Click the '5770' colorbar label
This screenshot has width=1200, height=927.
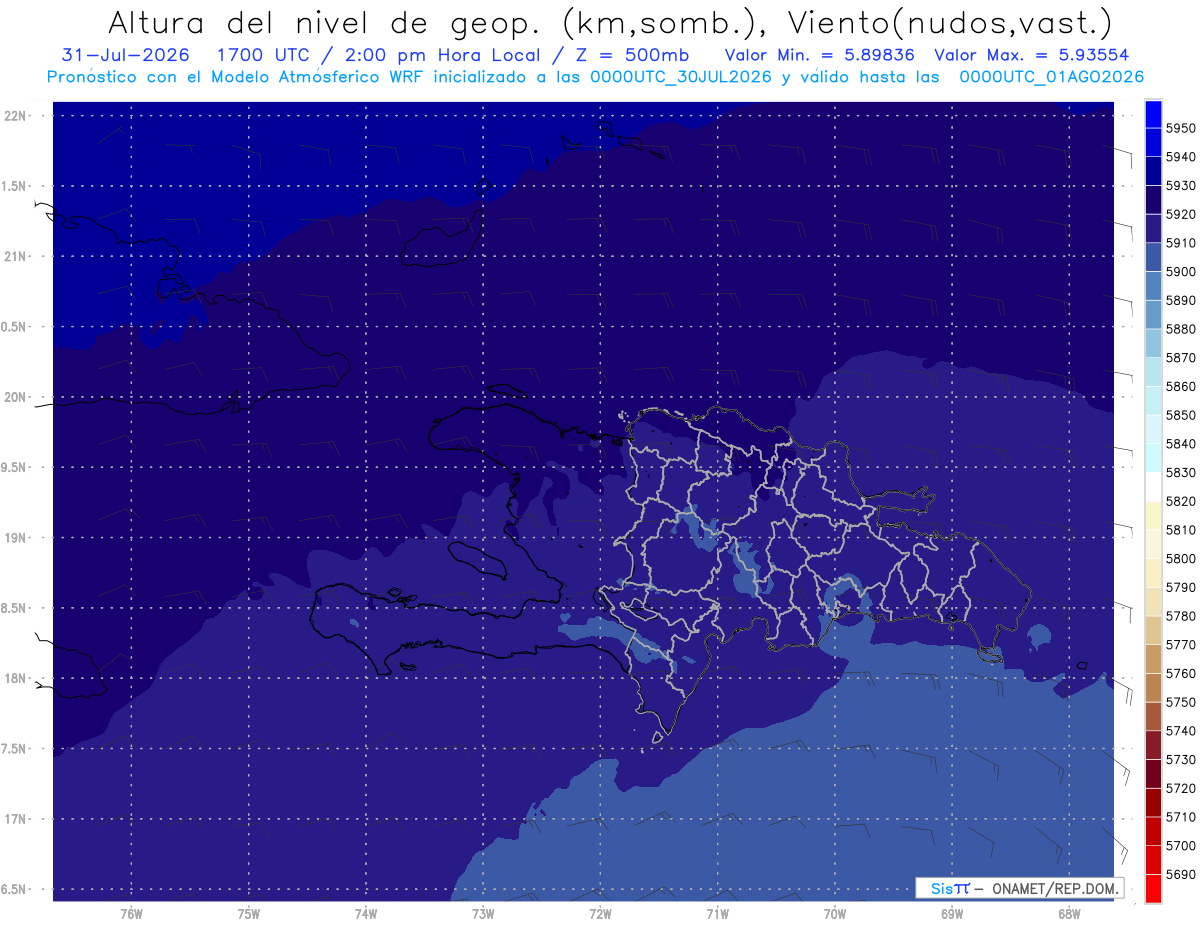[1181, 645]
